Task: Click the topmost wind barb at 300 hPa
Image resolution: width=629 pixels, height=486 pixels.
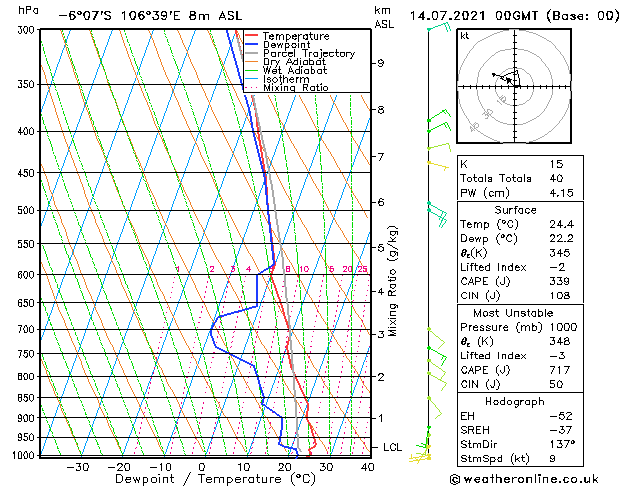Action: [439, 27]
